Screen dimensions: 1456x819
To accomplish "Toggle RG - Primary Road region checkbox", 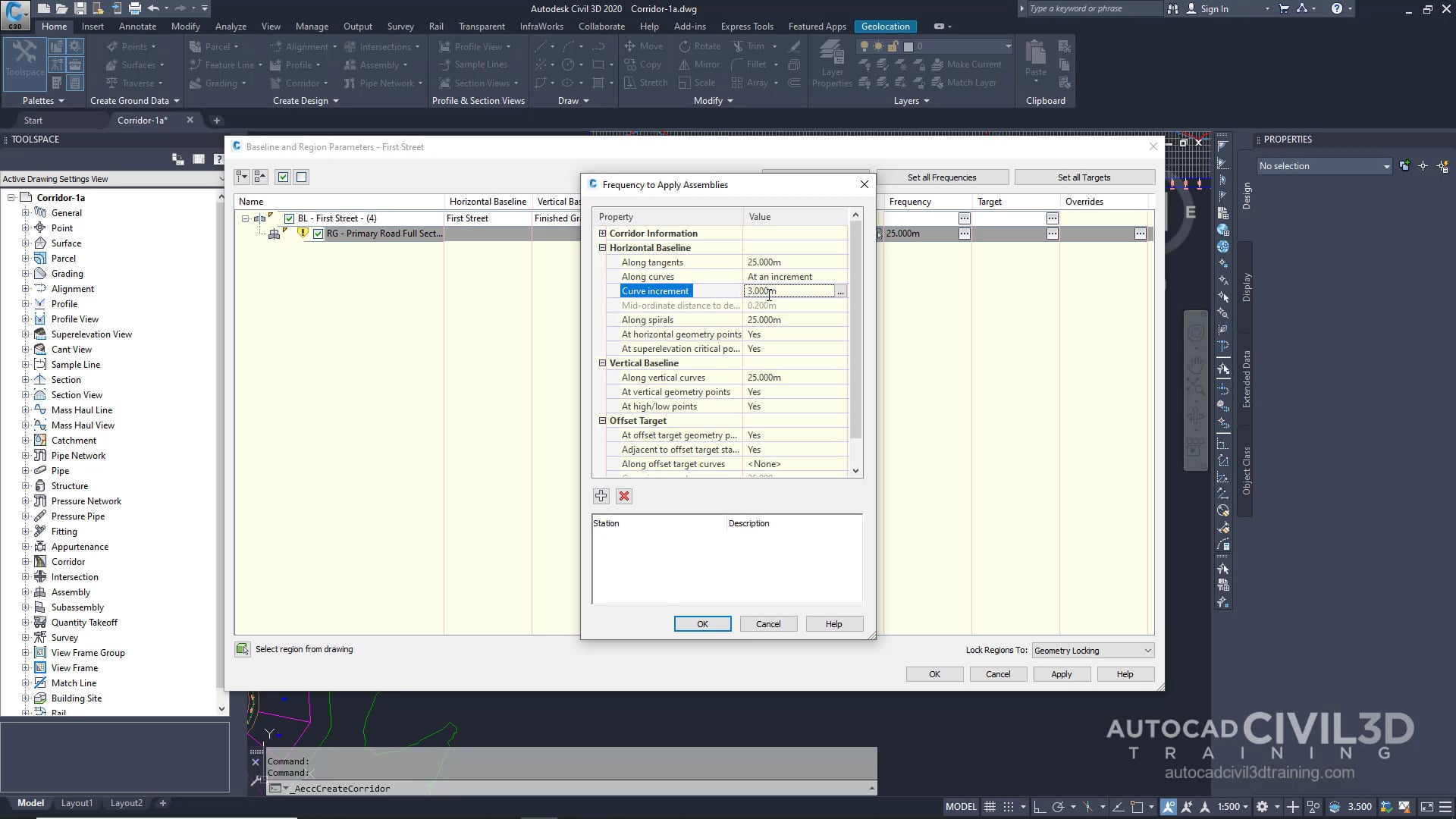I will 318,234.
